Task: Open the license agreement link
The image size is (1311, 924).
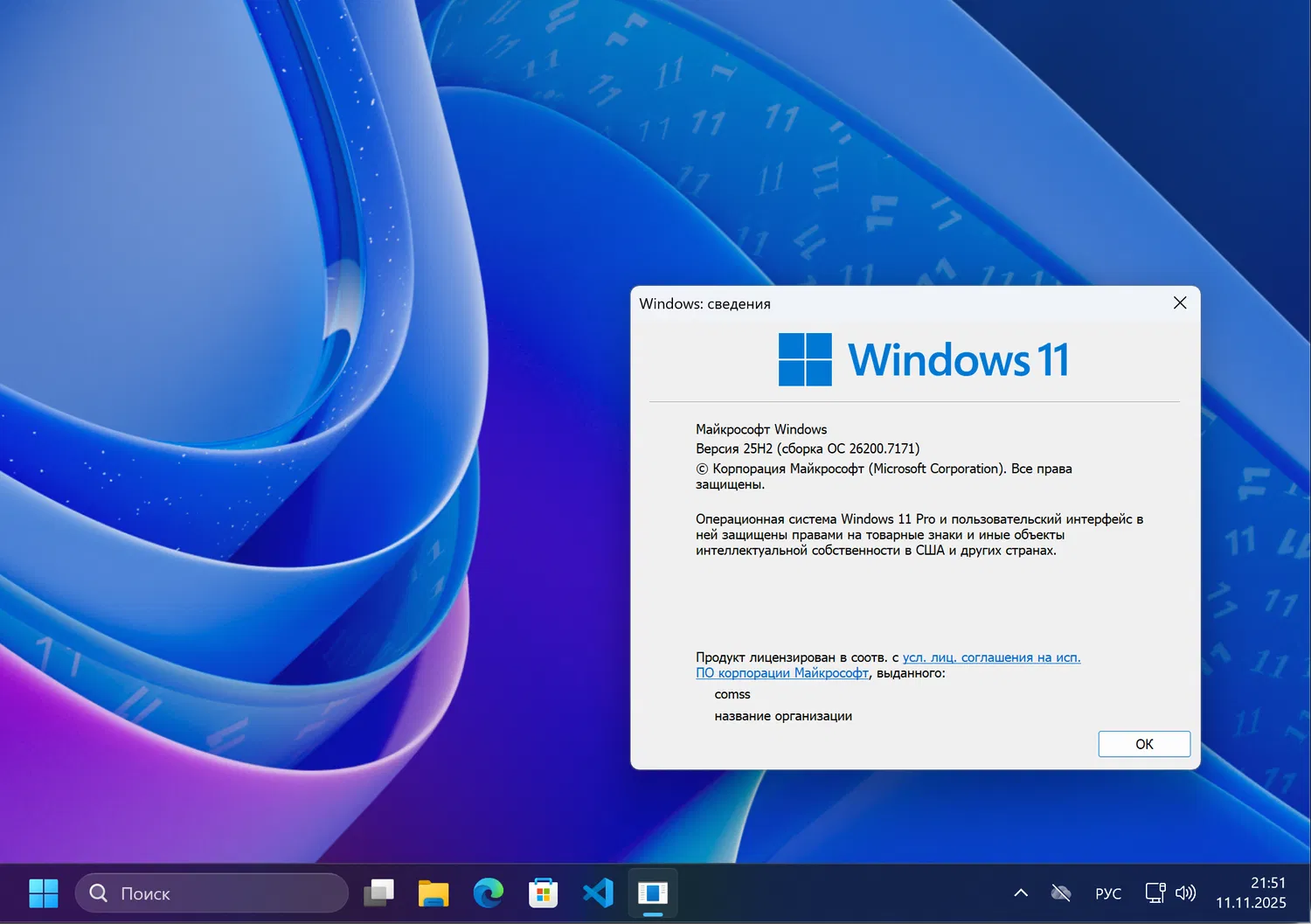Action: click(x=990, y=657)
